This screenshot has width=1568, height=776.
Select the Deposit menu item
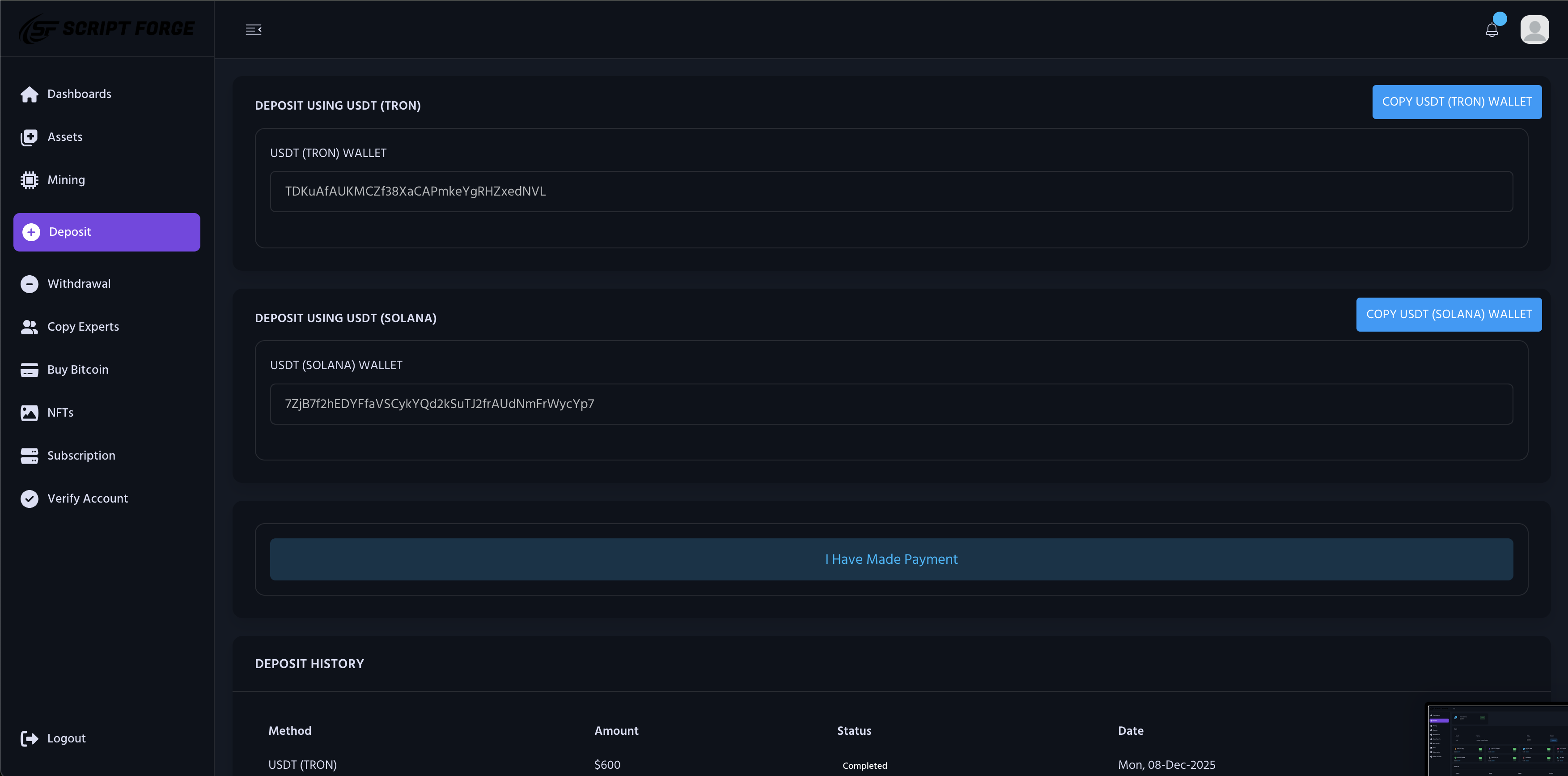pyautogui.click(x=106, y=232)
